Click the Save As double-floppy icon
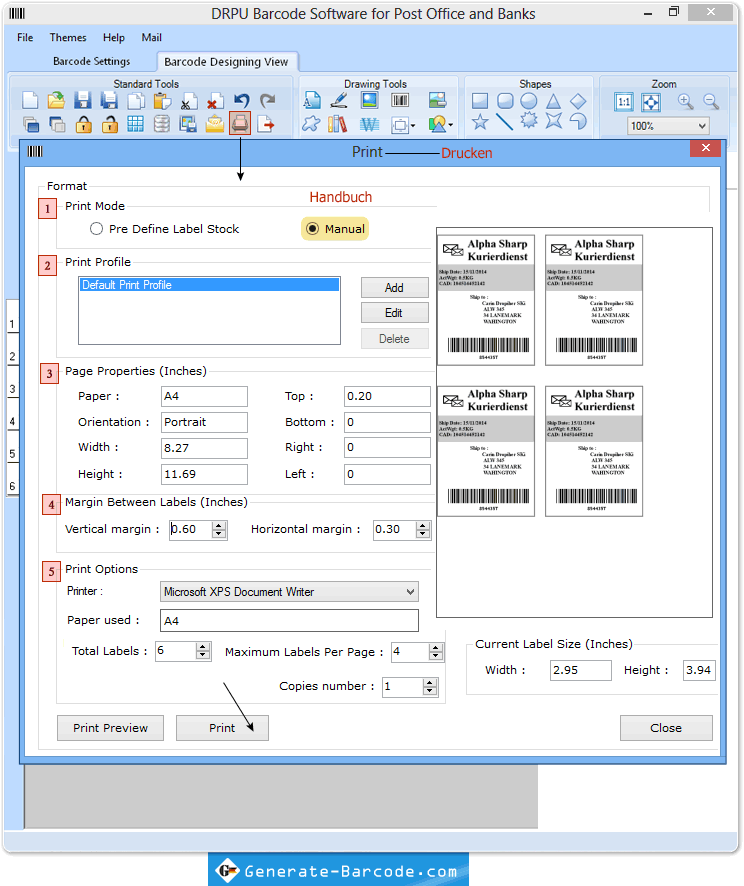Screen dimensions: 744x886 pyautogui.click(x=109, y=101)
